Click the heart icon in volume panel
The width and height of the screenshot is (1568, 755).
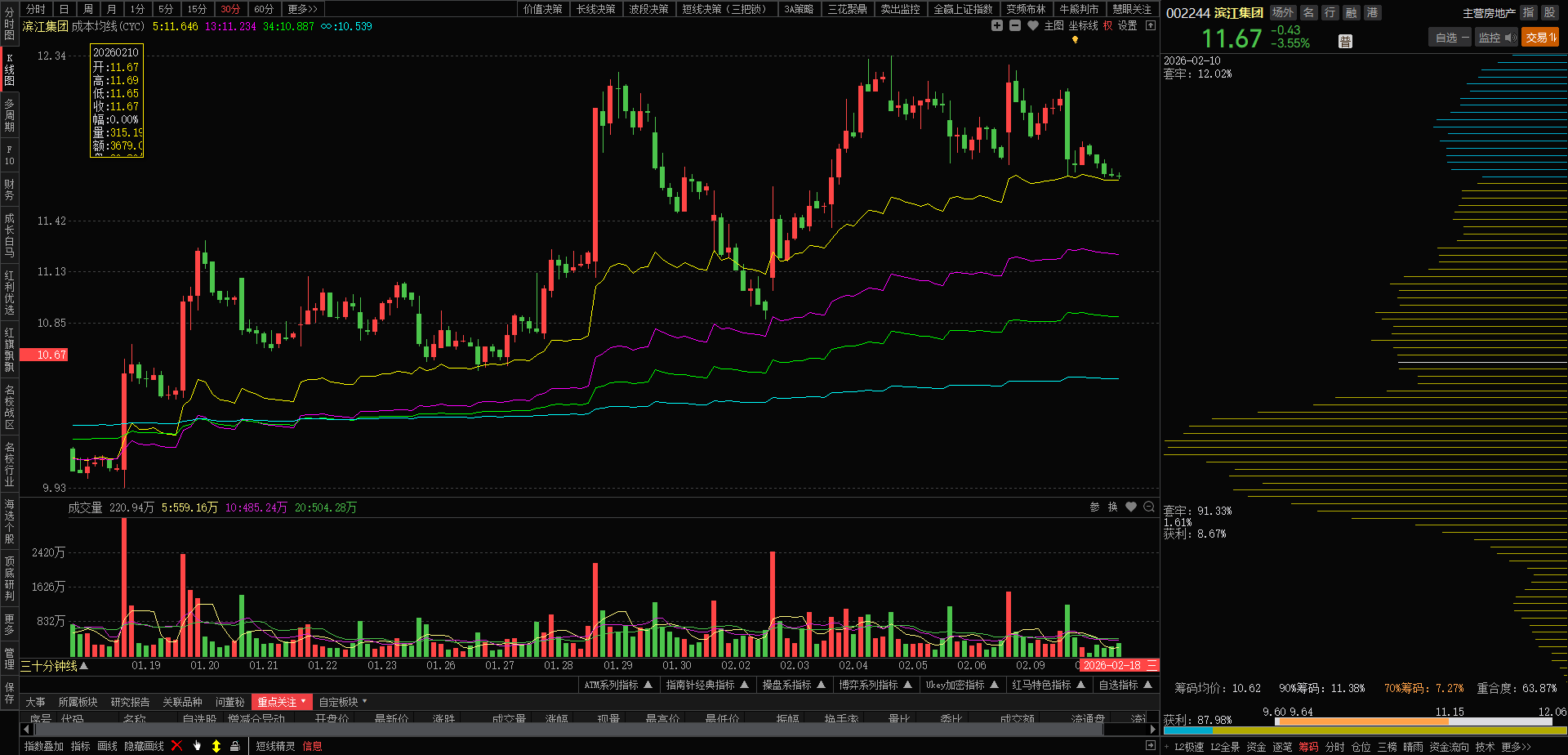(1131, 507)
